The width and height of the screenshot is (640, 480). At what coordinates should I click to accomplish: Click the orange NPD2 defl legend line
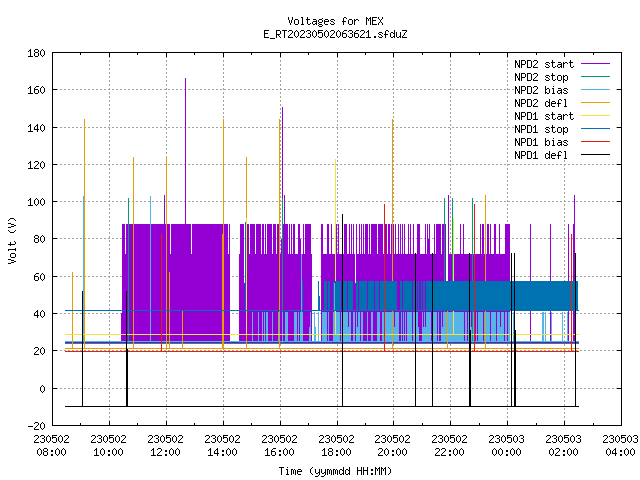point(596,102)
